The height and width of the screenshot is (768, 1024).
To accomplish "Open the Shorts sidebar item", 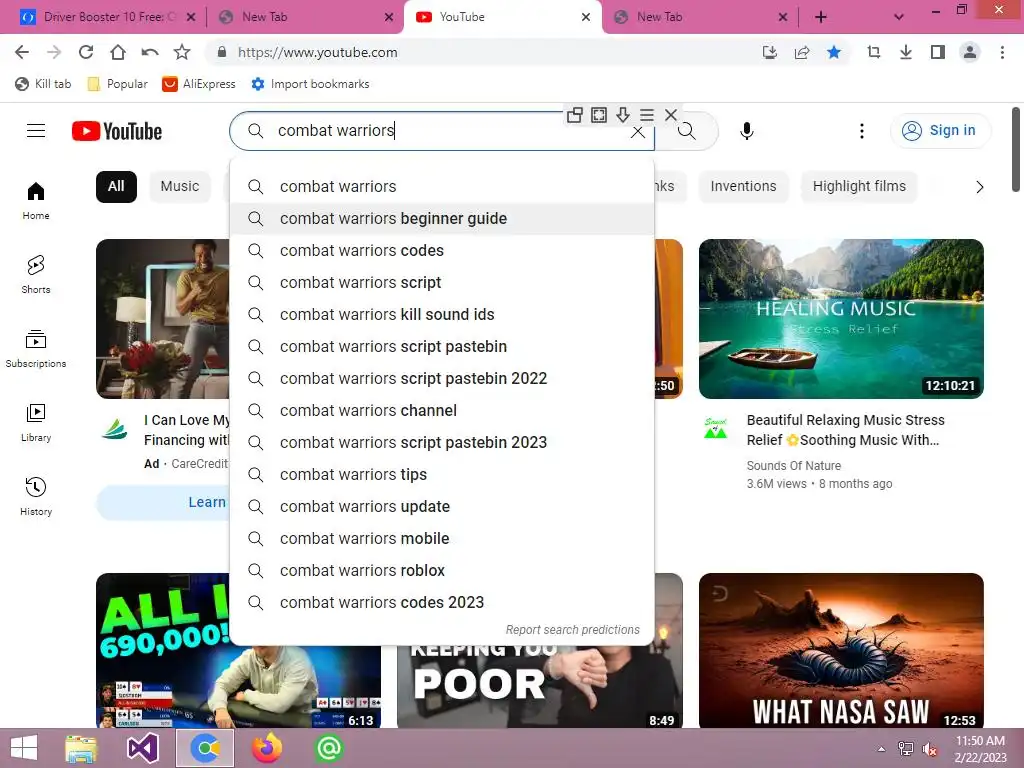I will [36, 275].
